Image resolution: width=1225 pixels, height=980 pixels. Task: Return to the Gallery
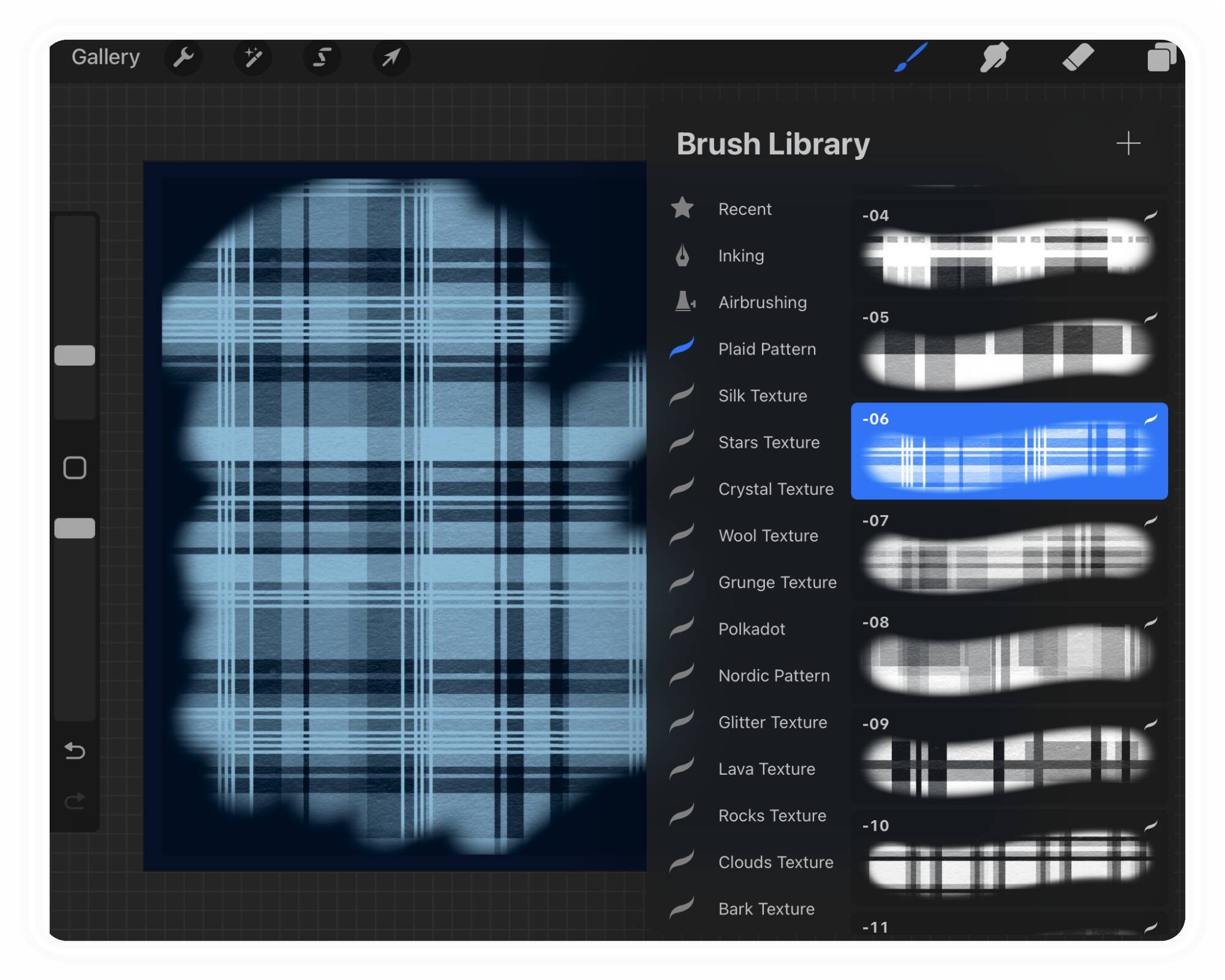click(105, 57)
